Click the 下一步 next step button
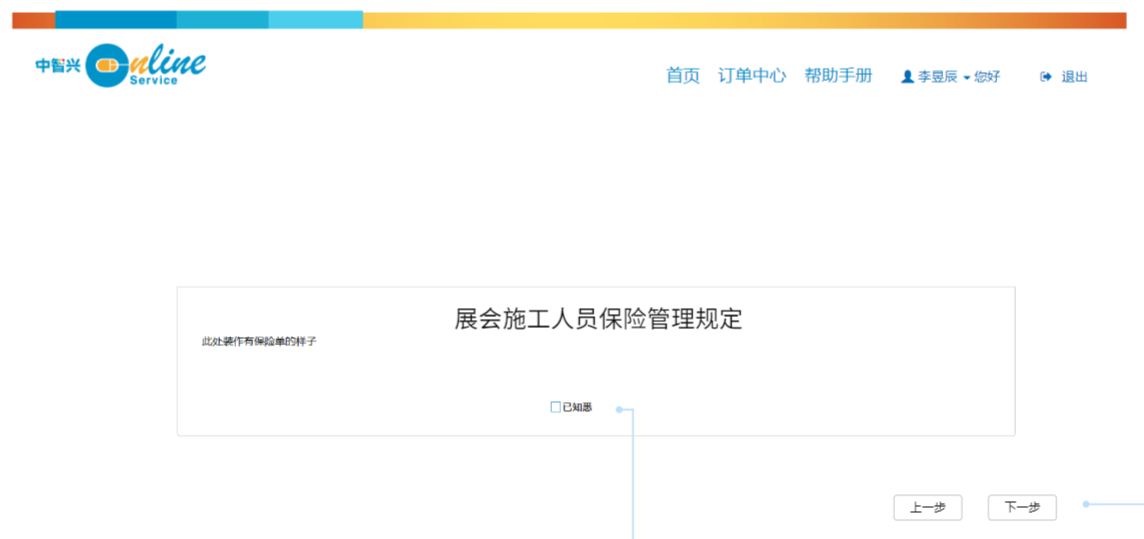 pyautogui.click(x=1021, y=508)
